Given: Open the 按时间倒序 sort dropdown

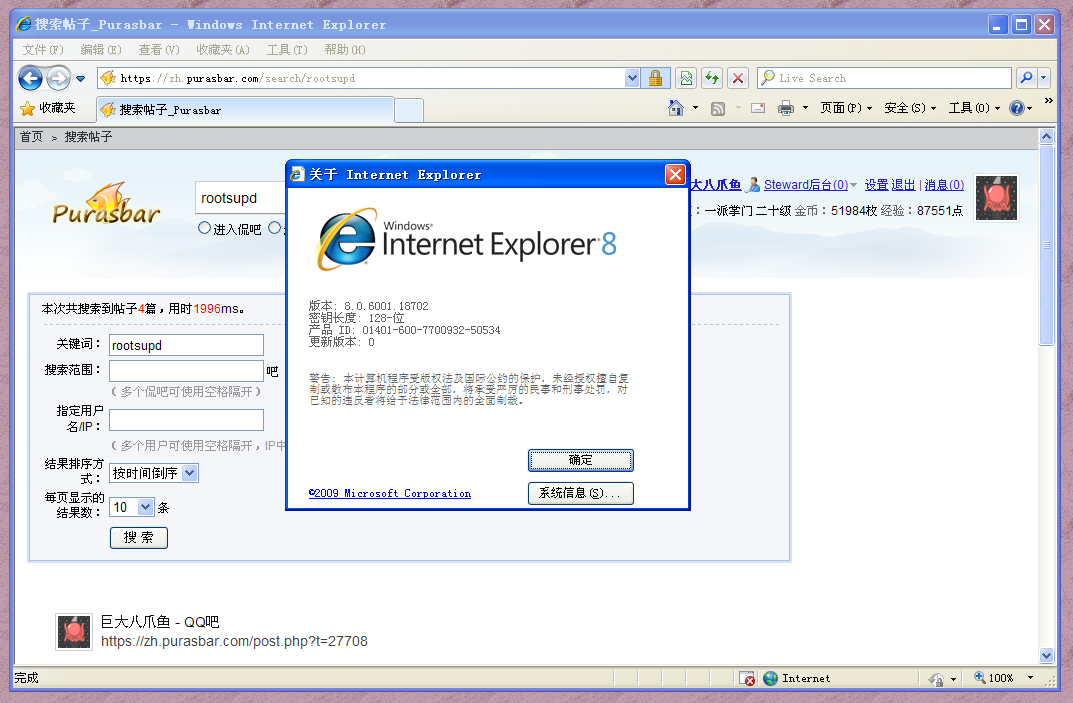Looking at the screenshot, I should (154, 473).
